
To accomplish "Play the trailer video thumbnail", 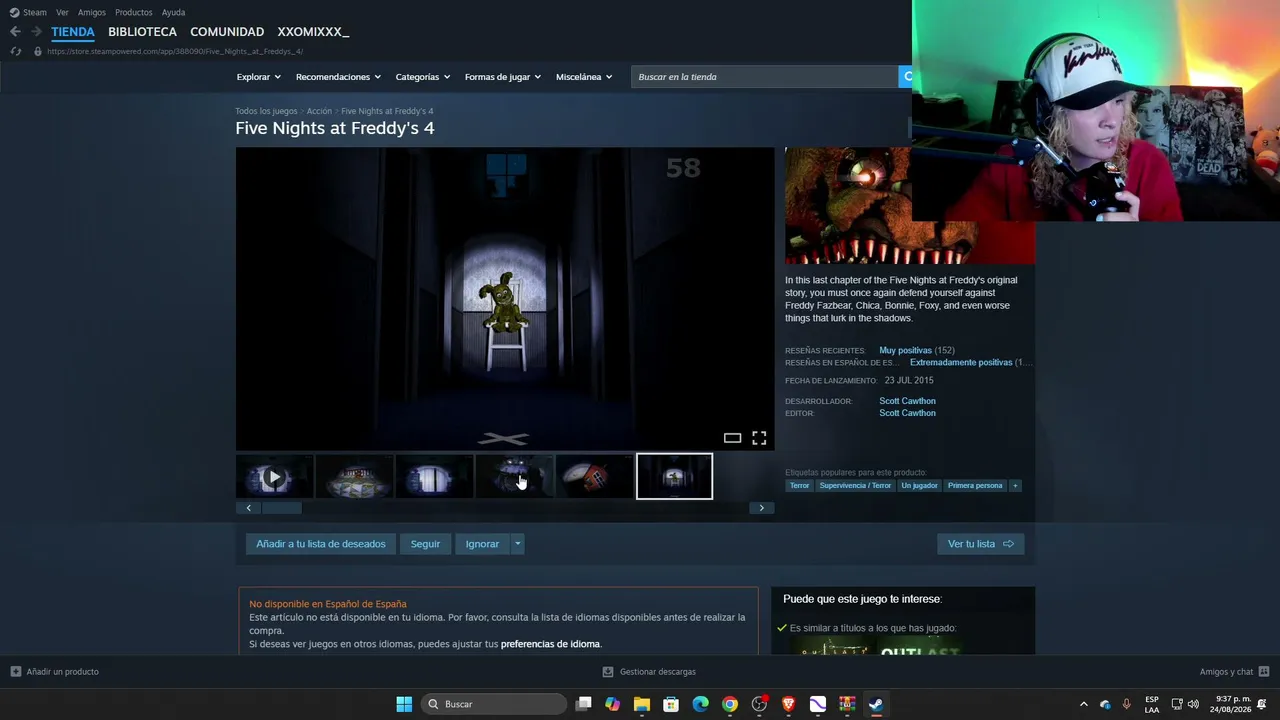I will pos(274,477).
